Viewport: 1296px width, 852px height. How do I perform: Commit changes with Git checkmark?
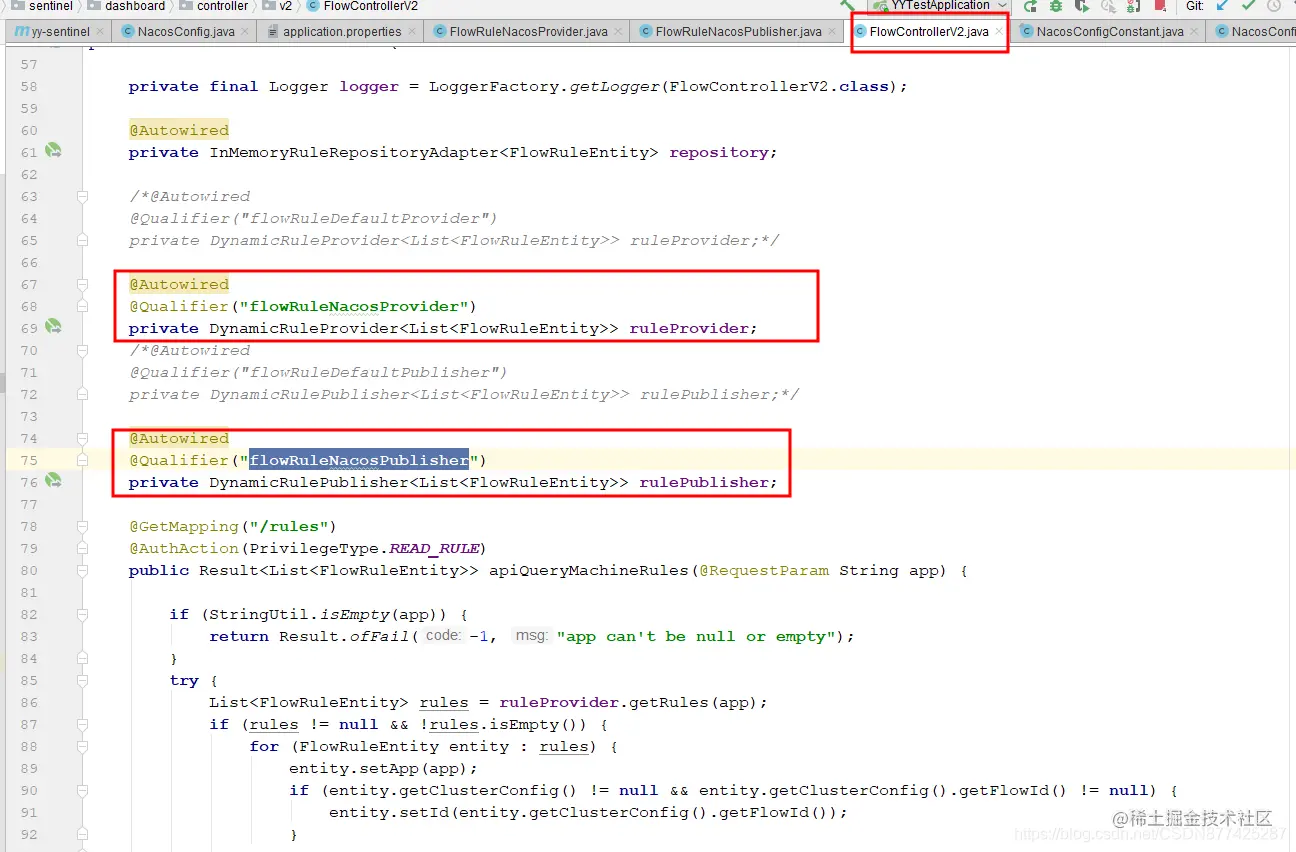[1248, 6]
